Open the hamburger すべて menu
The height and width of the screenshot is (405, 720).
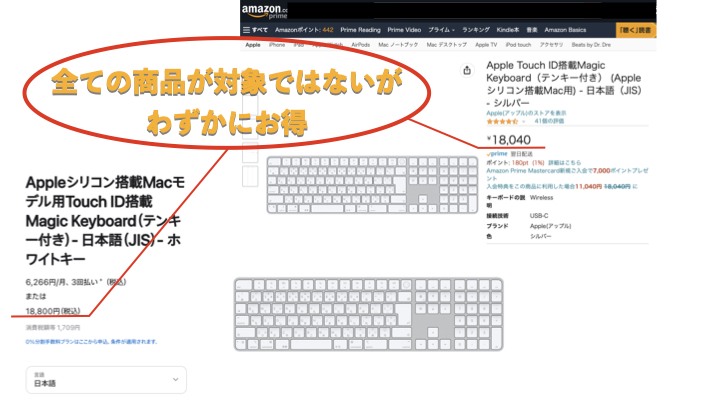click(255, 30)
